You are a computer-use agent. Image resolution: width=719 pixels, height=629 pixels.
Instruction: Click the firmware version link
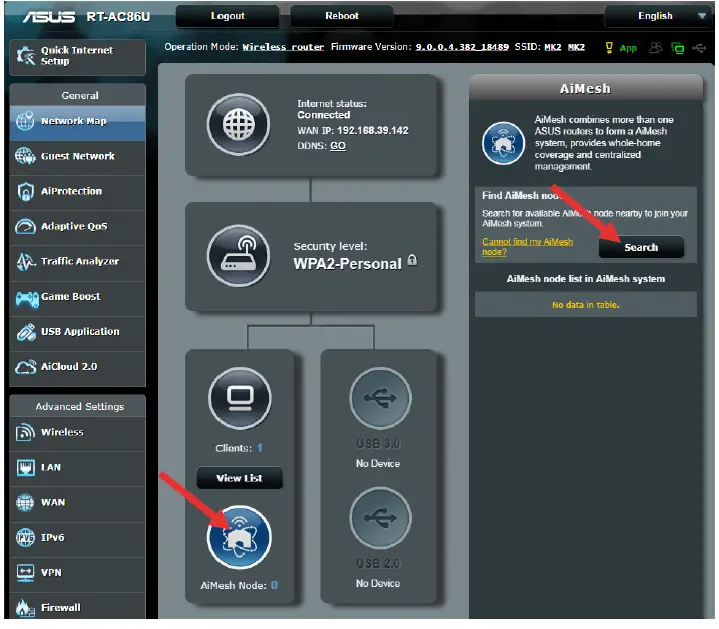point(462,47)
